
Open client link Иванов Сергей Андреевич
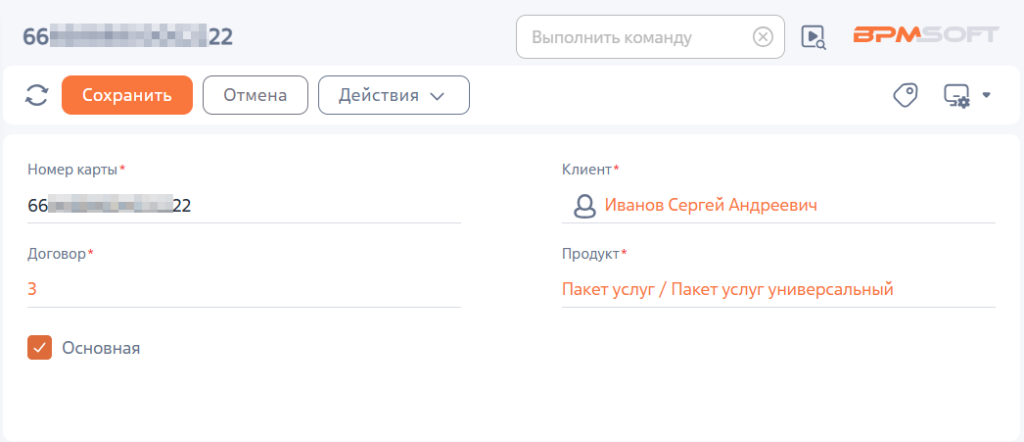coord(711,206)
